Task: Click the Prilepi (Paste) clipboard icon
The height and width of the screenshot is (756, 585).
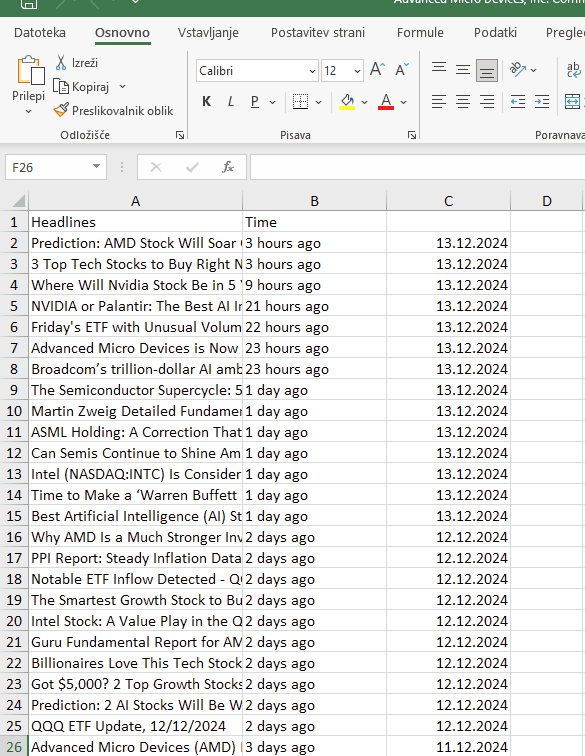Action: click(x=30, y=71)
